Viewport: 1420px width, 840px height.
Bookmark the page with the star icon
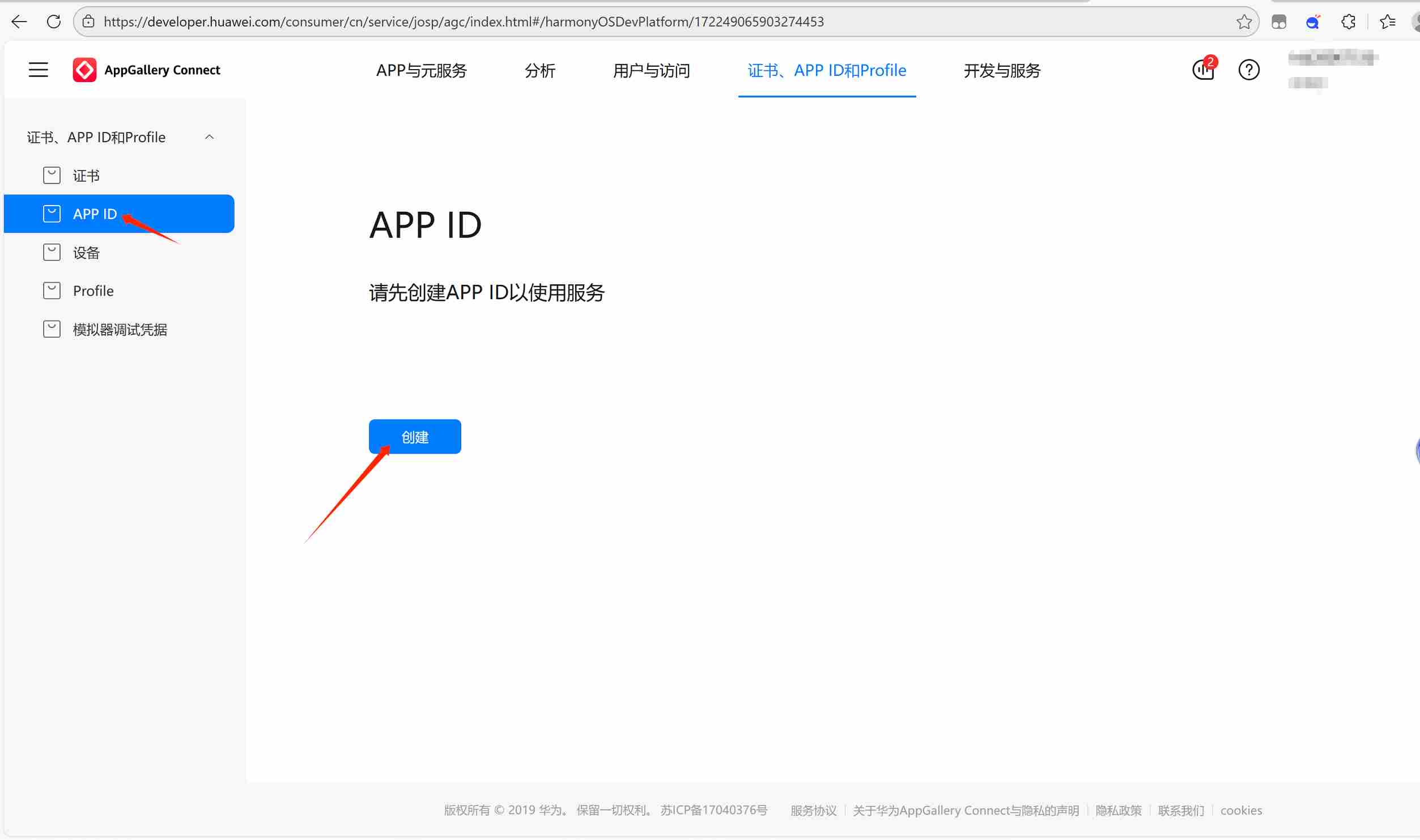point(1244,22)
